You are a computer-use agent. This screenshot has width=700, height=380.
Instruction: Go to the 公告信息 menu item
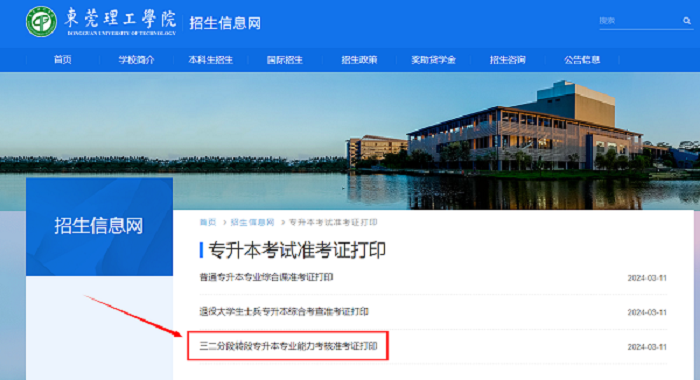582,60
